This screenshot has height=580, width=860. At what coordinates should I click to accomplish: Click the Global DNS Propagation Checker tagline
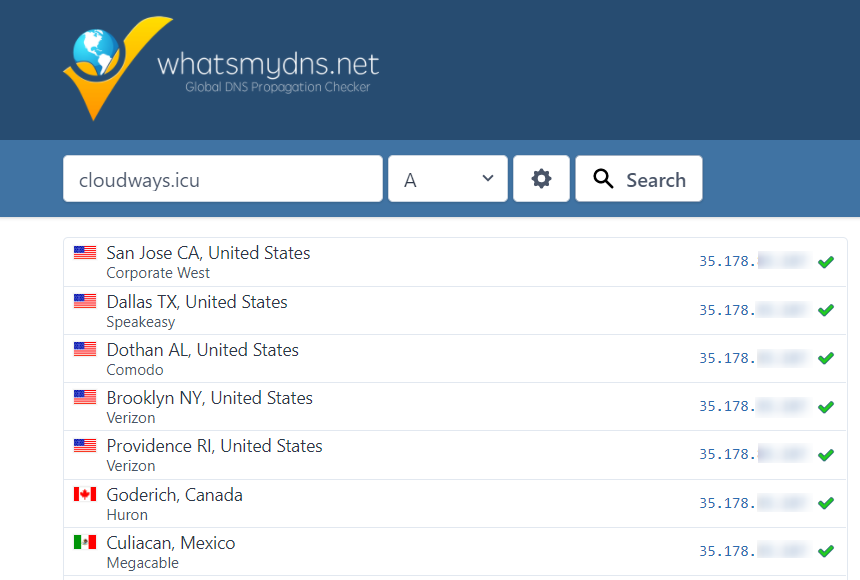[278, 87]
